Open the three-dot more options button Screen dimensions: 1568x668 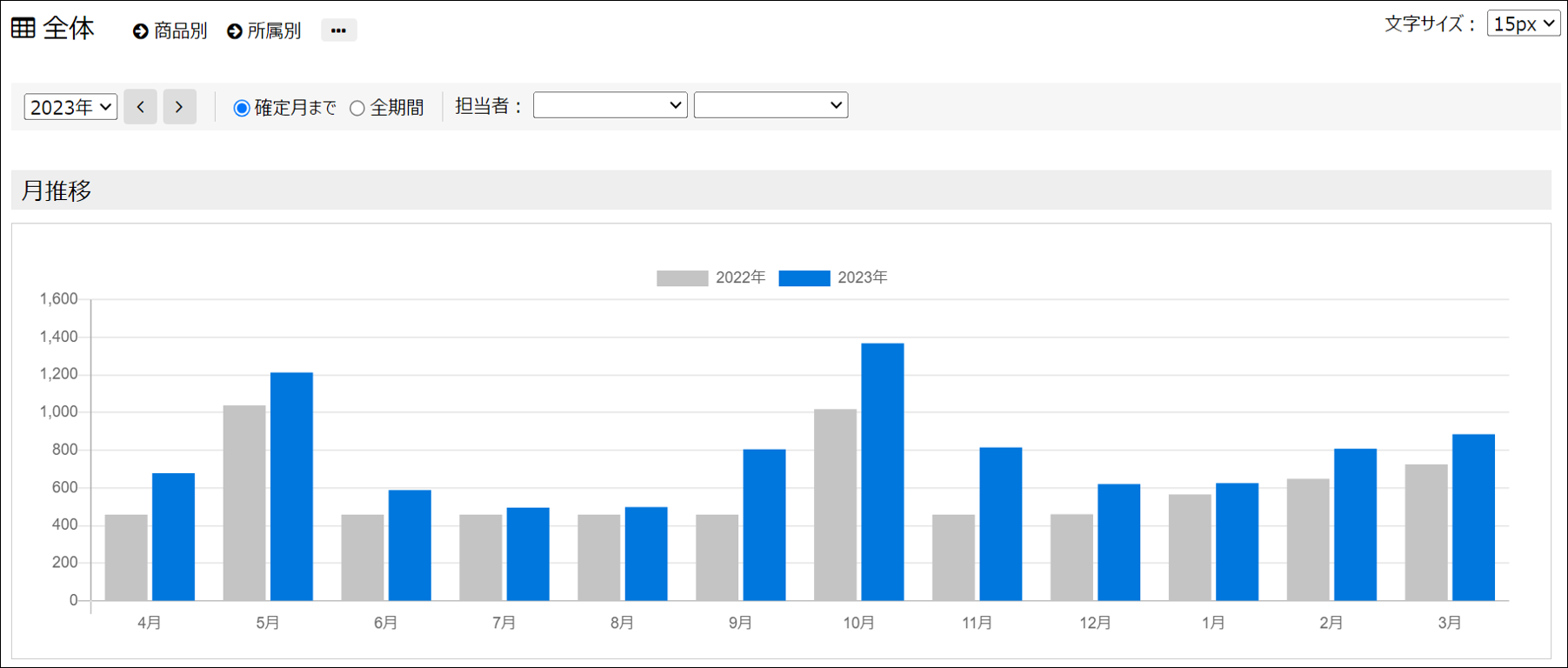pos(338,30)
